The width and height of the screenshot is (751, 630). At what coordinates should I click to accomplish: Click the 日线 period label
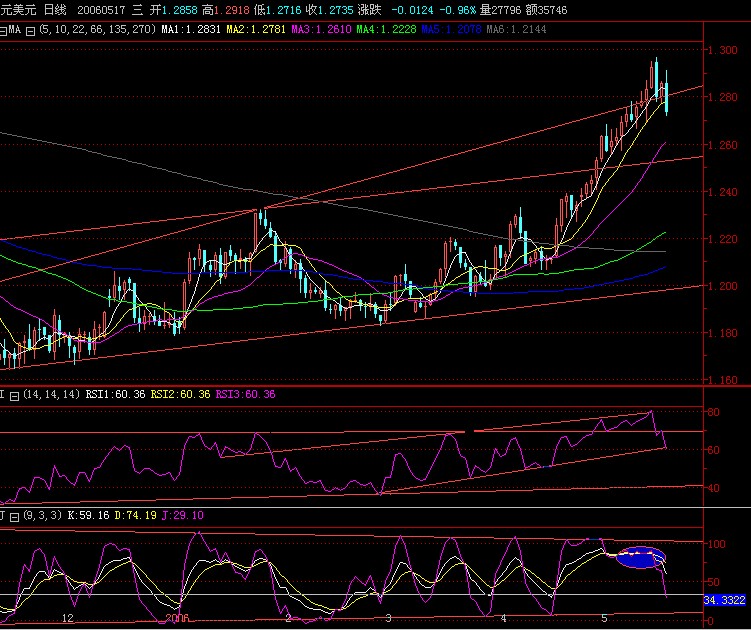point(55,10)
